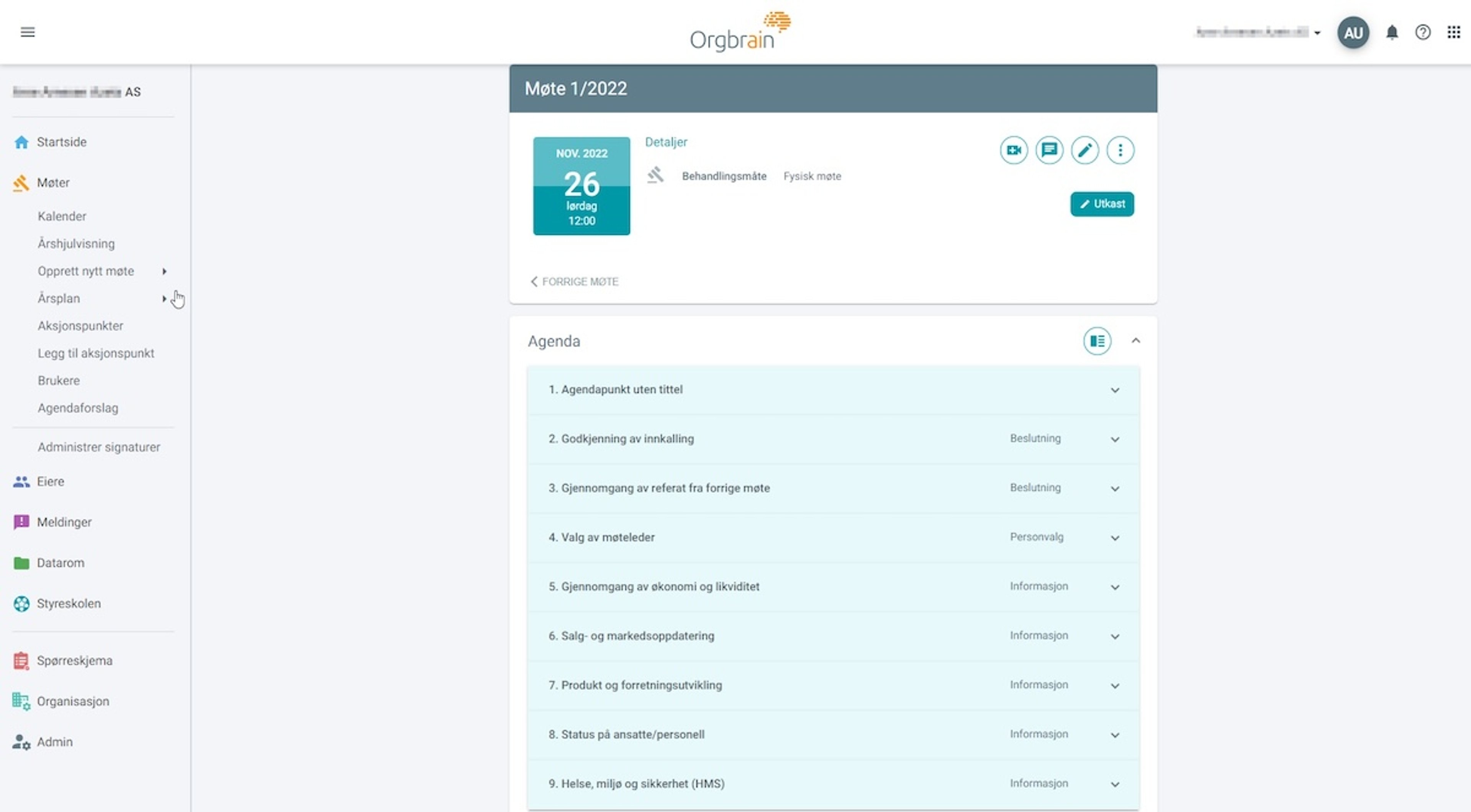Edit meeting using the pencil icon
This screenshot has height=812, width=1471.
coord(1084,150)
